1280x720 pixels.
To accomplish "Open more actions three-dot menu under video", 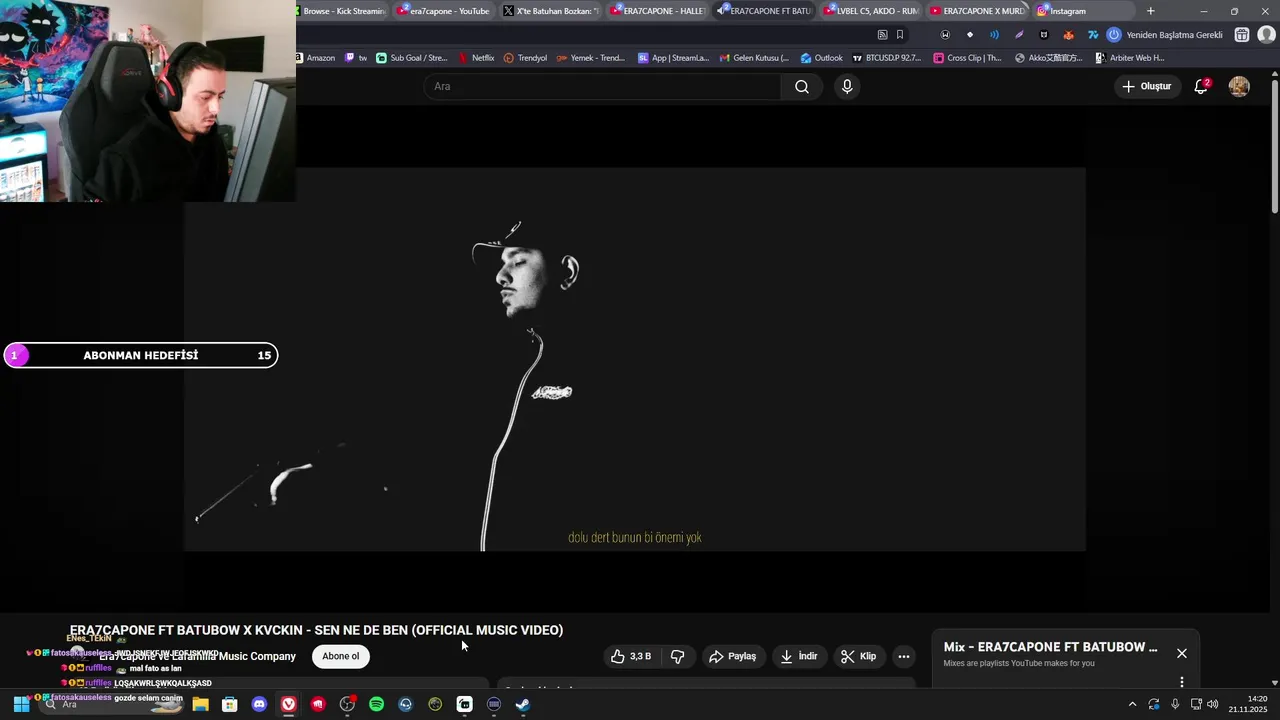I will coord(904,657).
